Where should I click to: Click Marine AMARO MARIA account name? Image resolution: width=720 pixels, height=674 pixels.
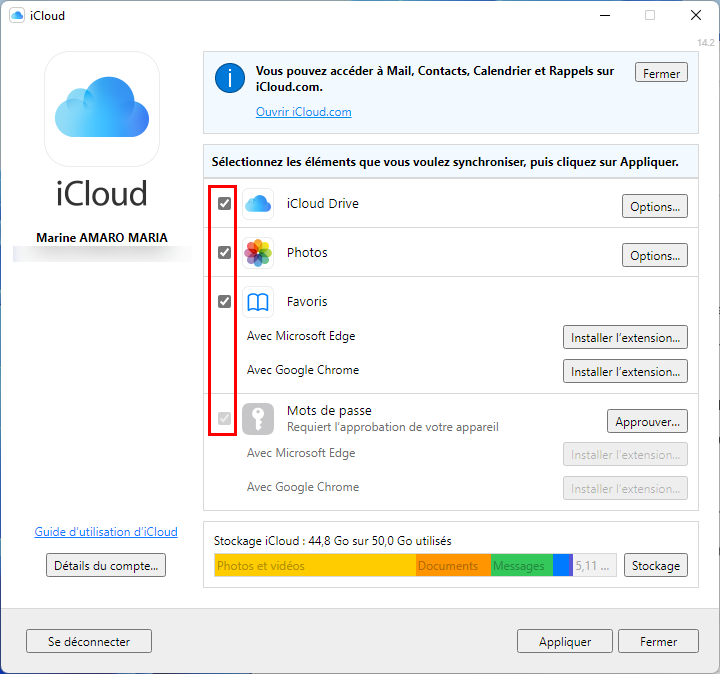point(102,238)
